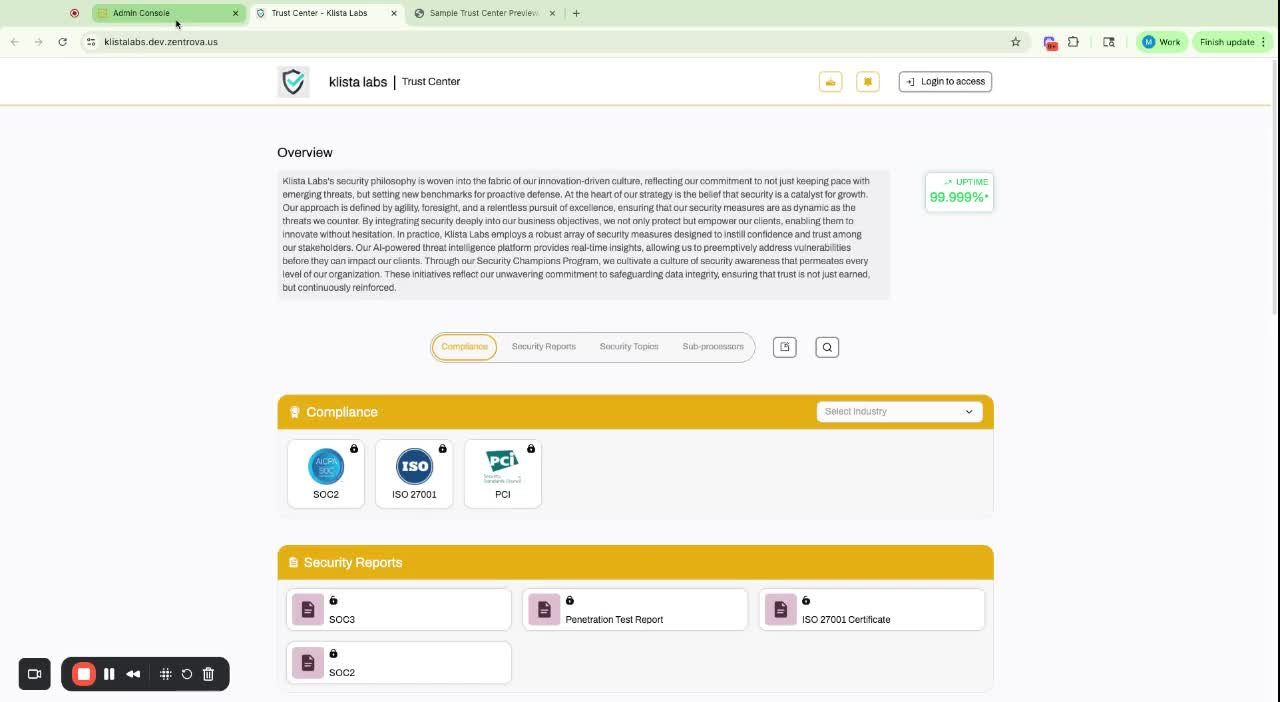The image size is (1280, 702).
Task: Switch to the Security Reports tab
Action: (544, 347)
